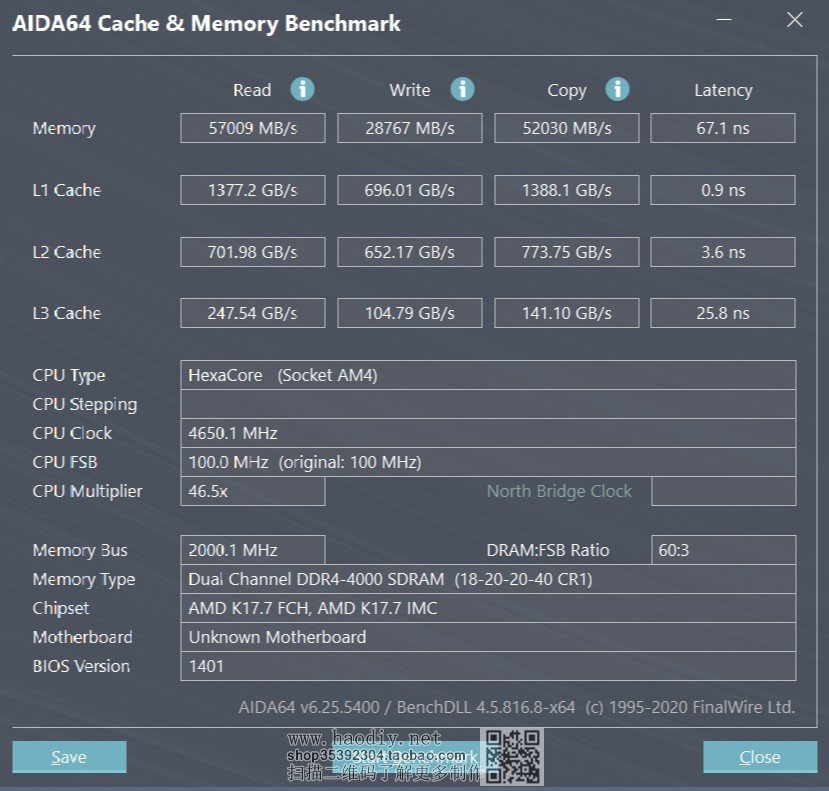Image resolution: width=829 pixels, height=791 pixels.
Task: Click the info icon beside Read
Action: (302, 89)
